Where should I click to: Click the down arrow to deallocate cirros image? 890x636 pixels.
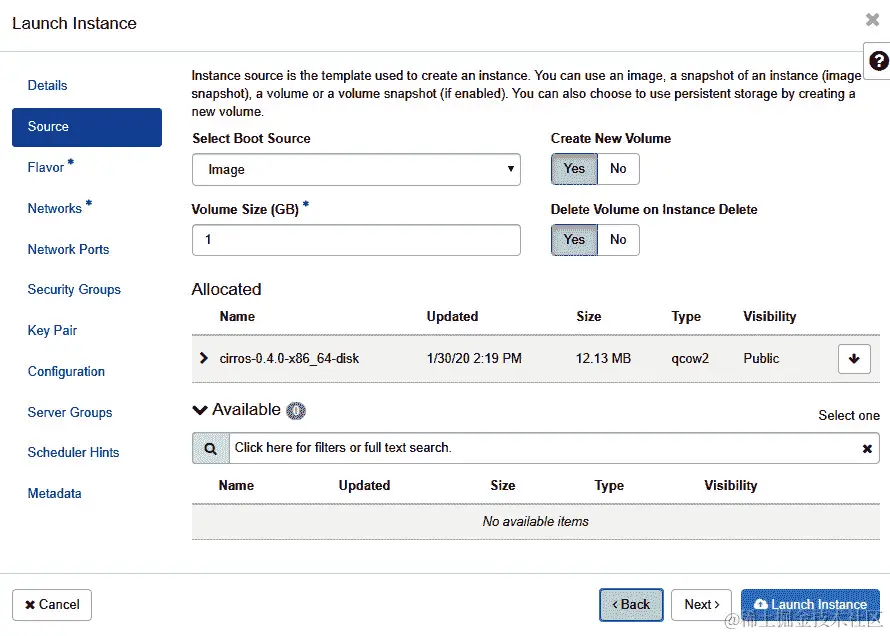[854, 359]
